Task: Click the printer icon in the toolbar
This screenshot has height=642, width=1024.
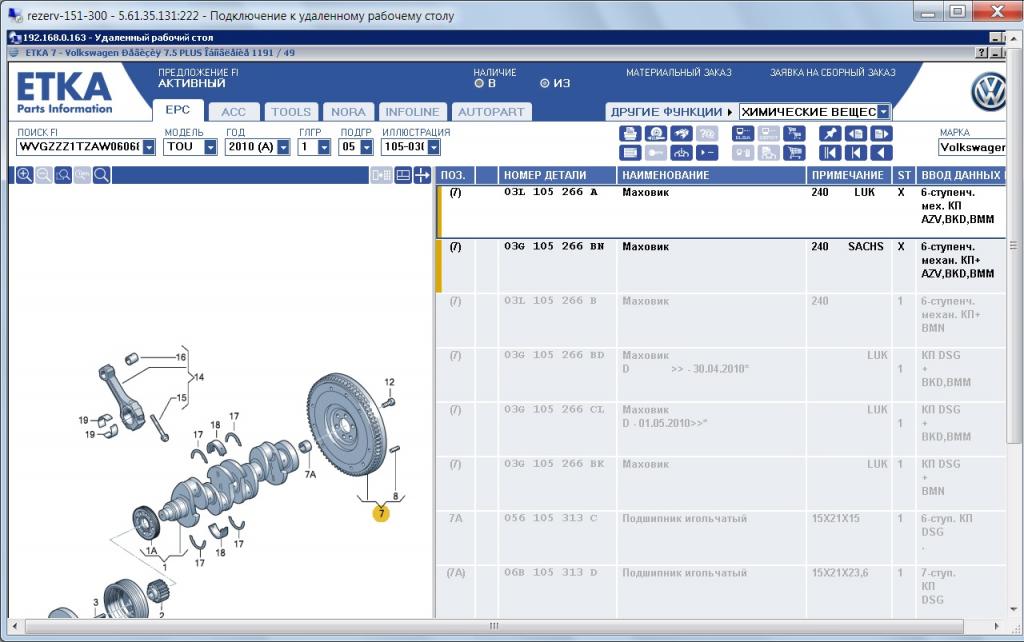Action: [630, 134]
